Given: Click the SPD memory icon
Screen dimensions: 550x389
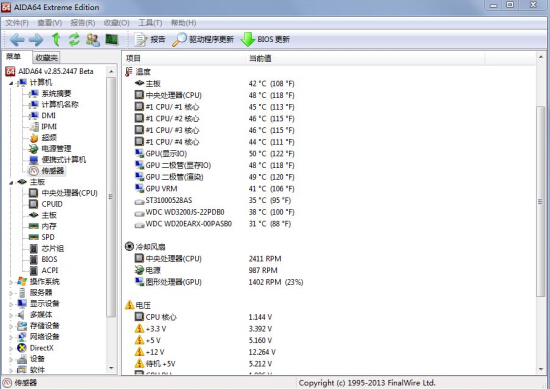Looking at the screenshot, I should point(33,237).
